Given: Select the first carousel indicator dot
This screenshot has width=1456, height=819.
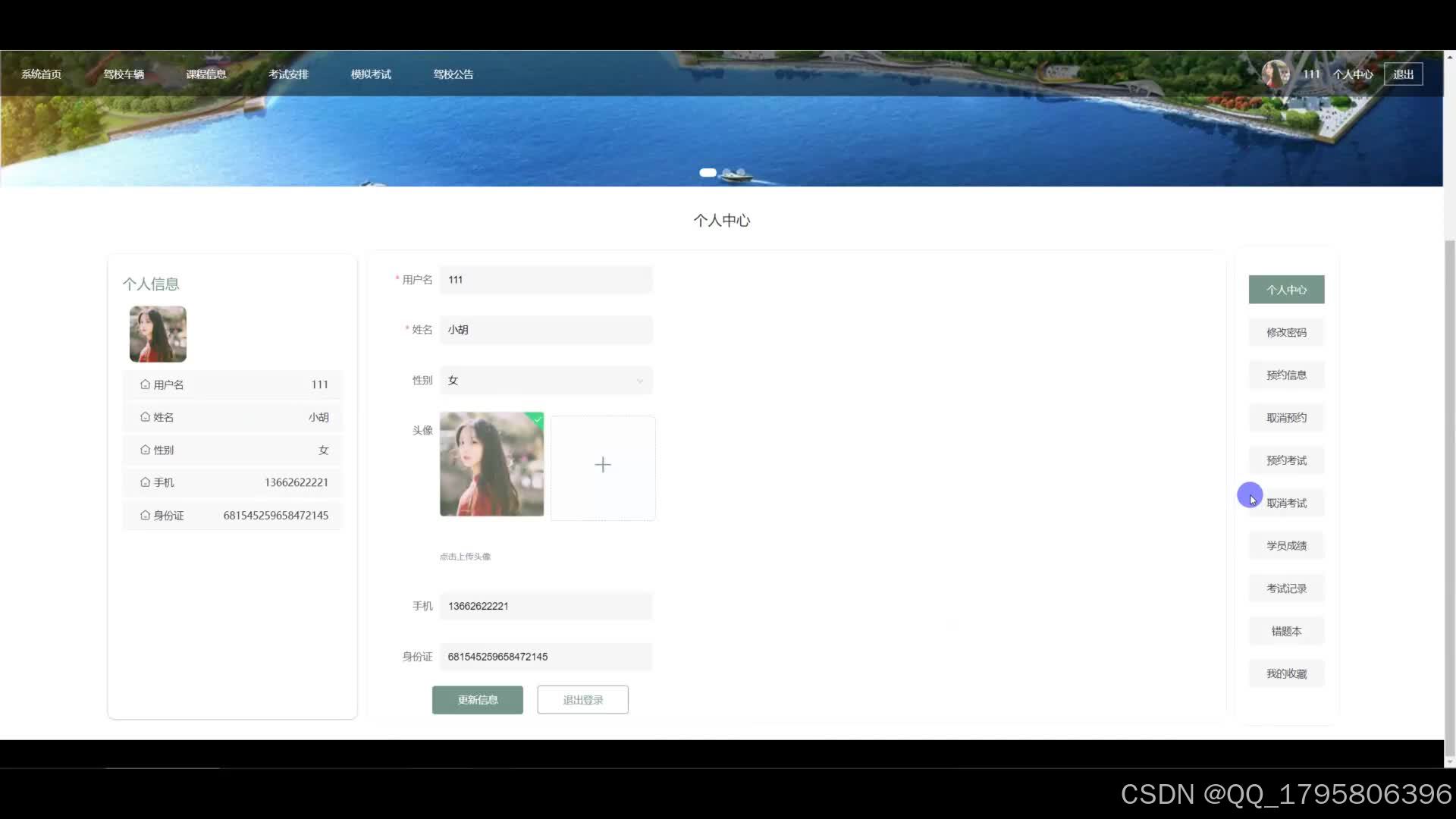Looking at the screenshot, I should [708, 173].
